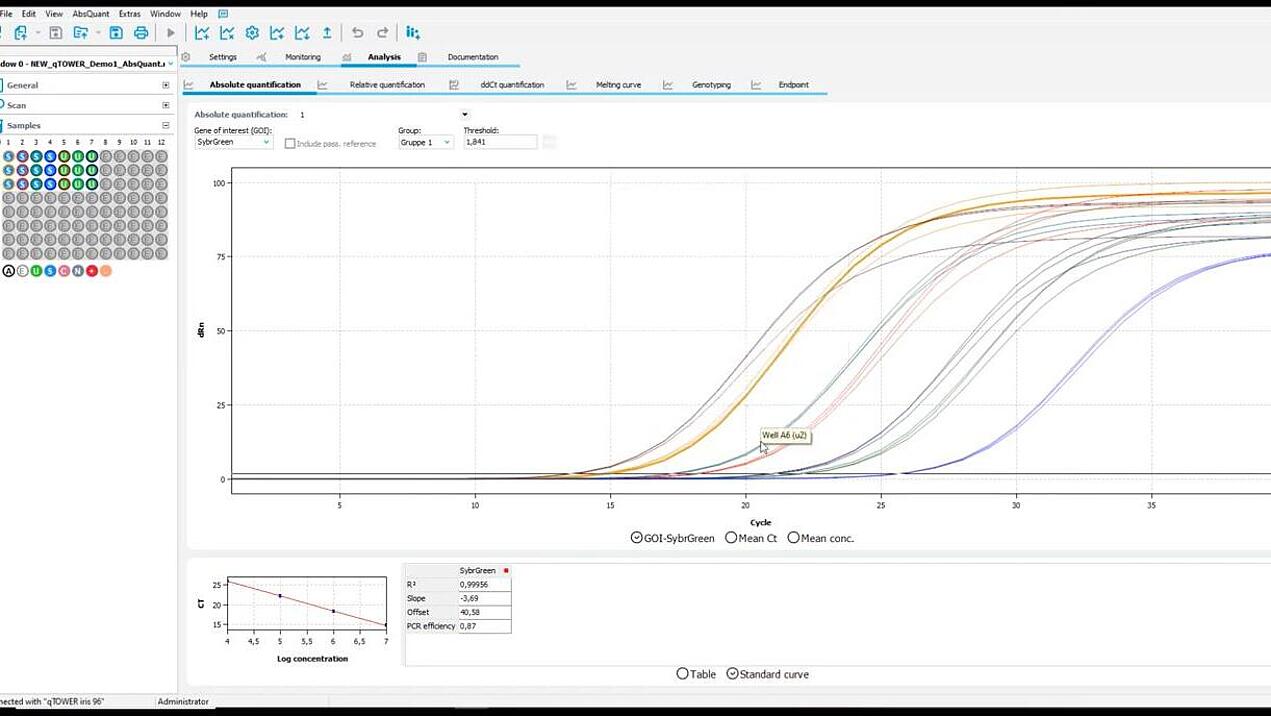
Task: Select the white Empty 'E' filter circle
Action: 22,271
